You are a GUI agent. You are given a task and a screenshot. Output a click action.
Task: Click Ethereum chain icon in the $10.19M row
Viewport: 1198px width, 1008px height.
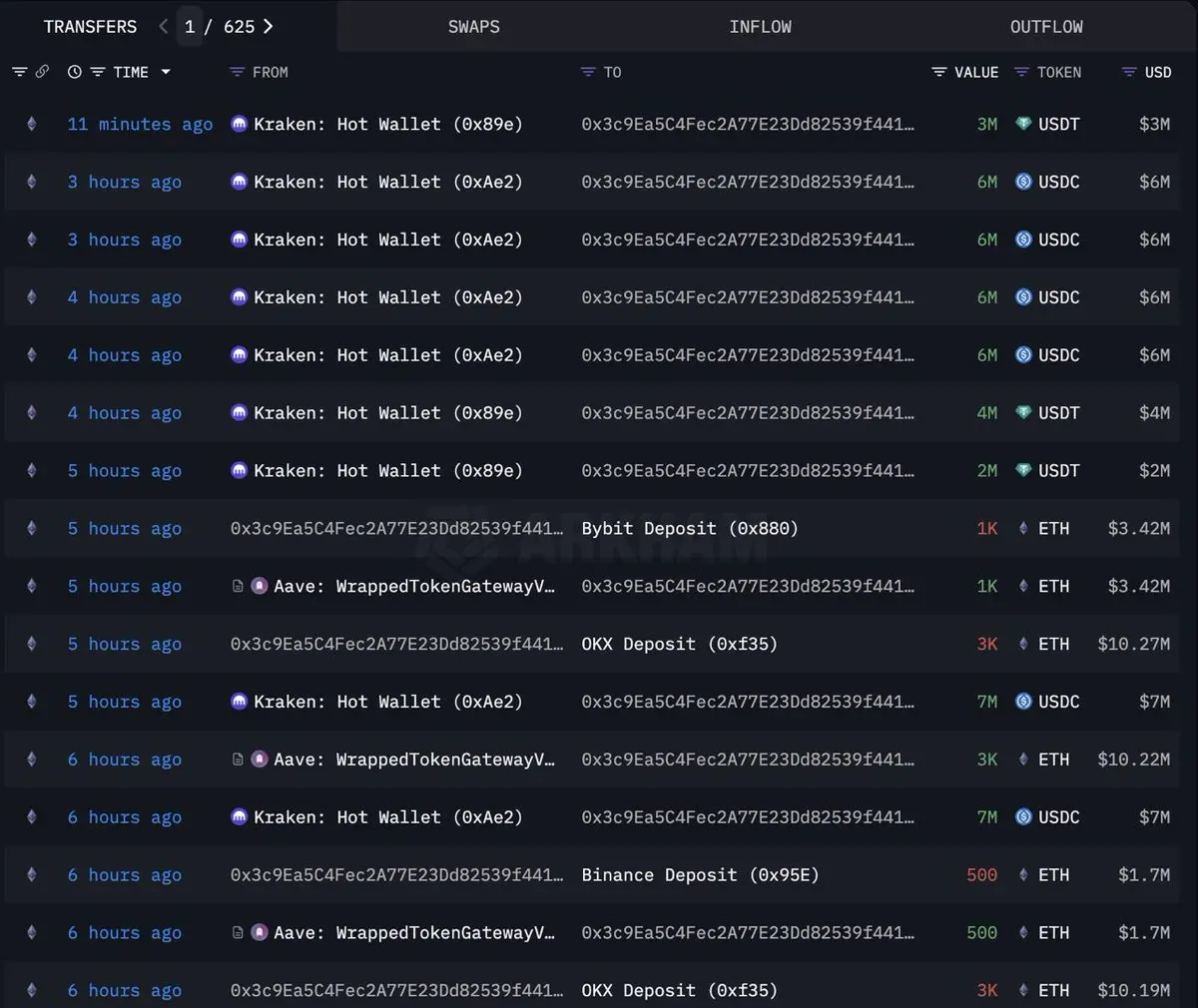[31, 990]
